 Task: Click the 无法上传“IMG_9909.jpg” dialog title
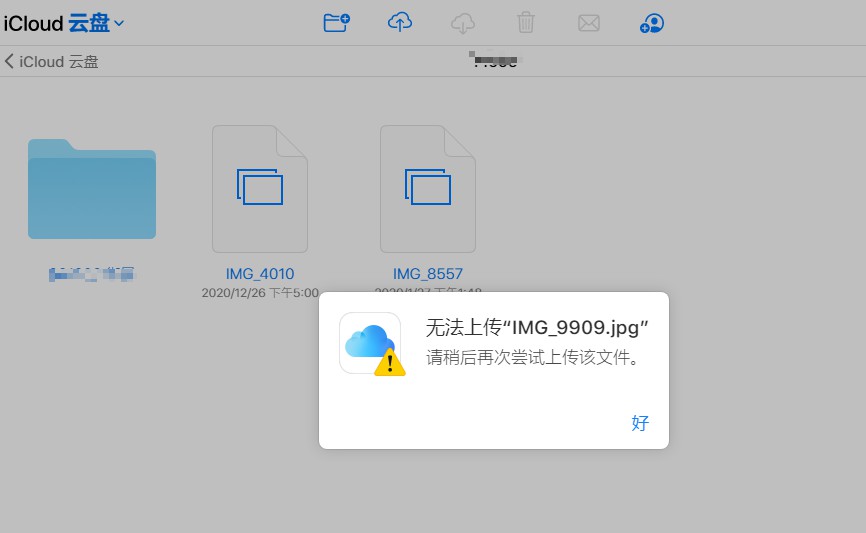[x=537, y=328]
